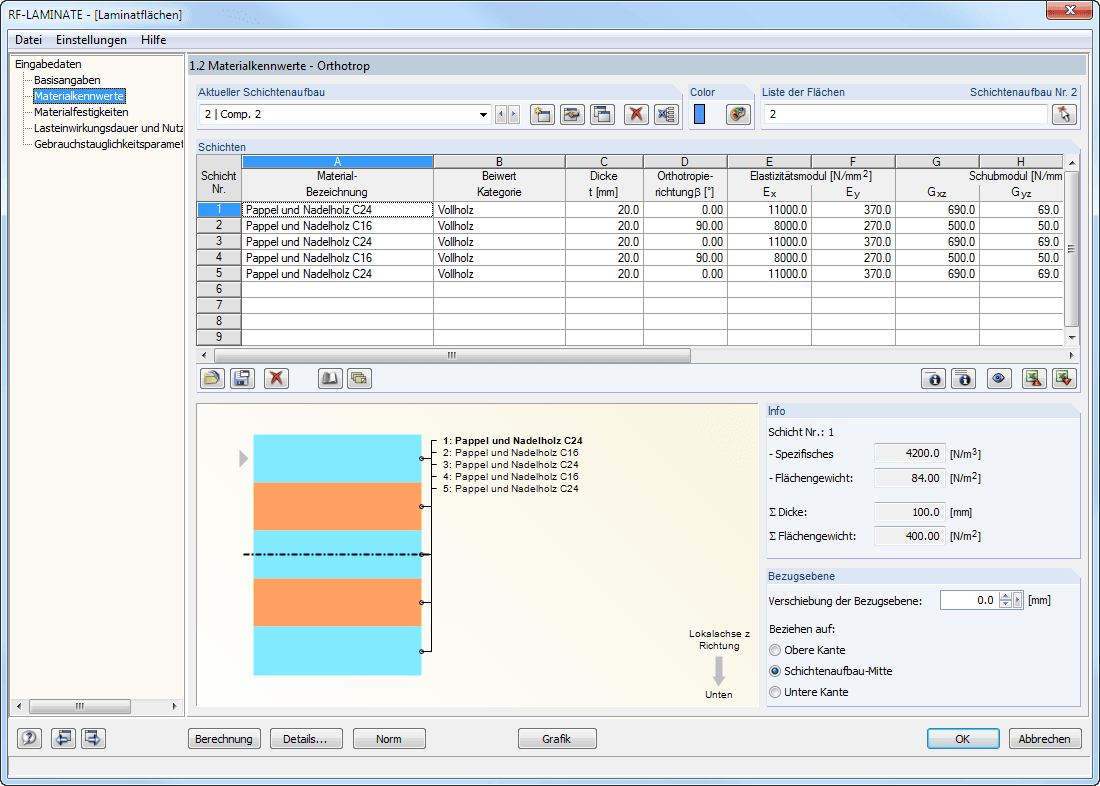Screen dimensions: 1100x786
Task: Click the blue Color swatch
Action: pos(699,114)
